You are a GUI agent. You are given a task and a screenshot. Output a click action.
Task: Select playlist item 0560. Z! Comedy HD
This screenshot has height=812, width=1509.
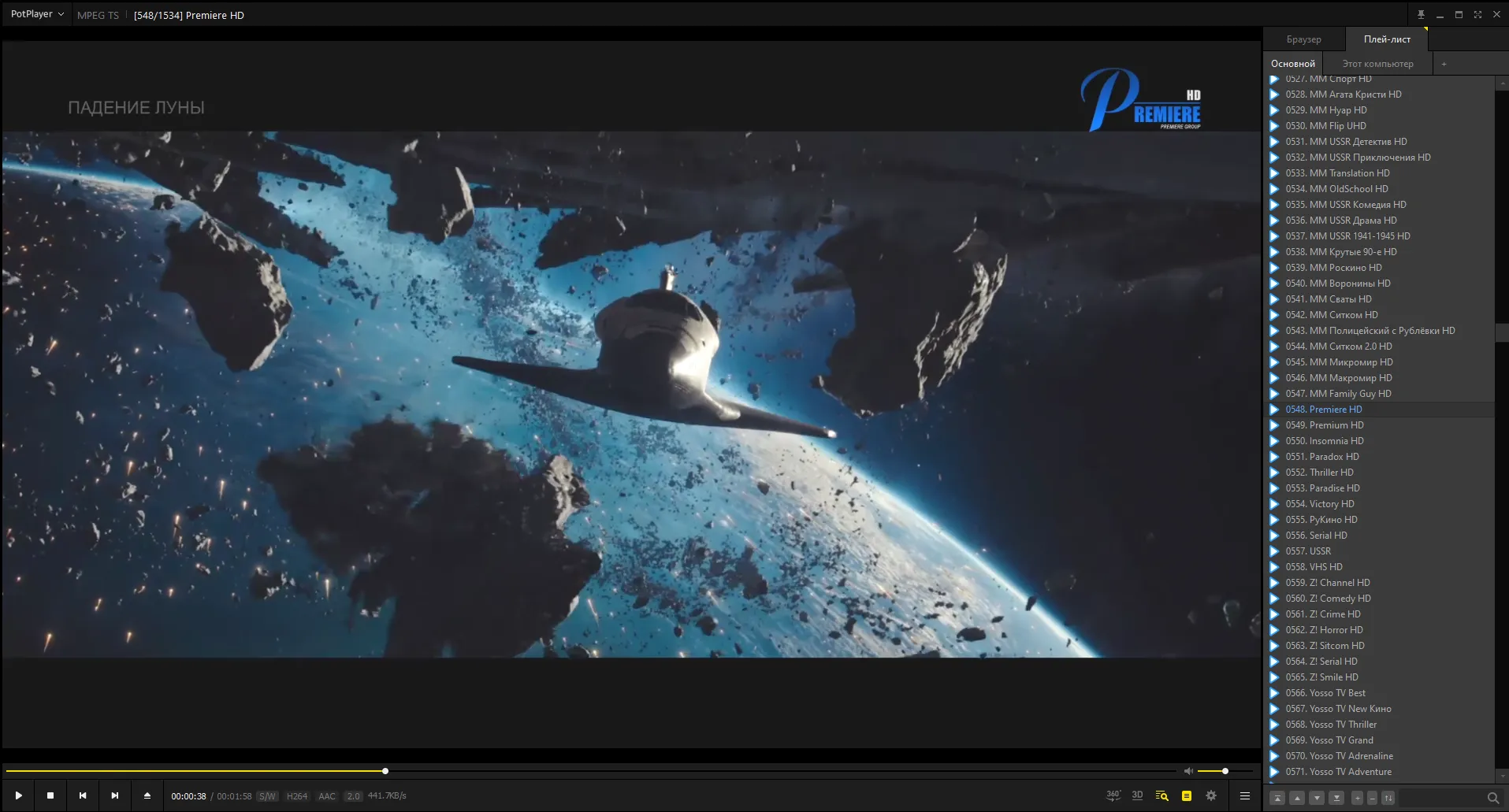(x=1379, y=599)
